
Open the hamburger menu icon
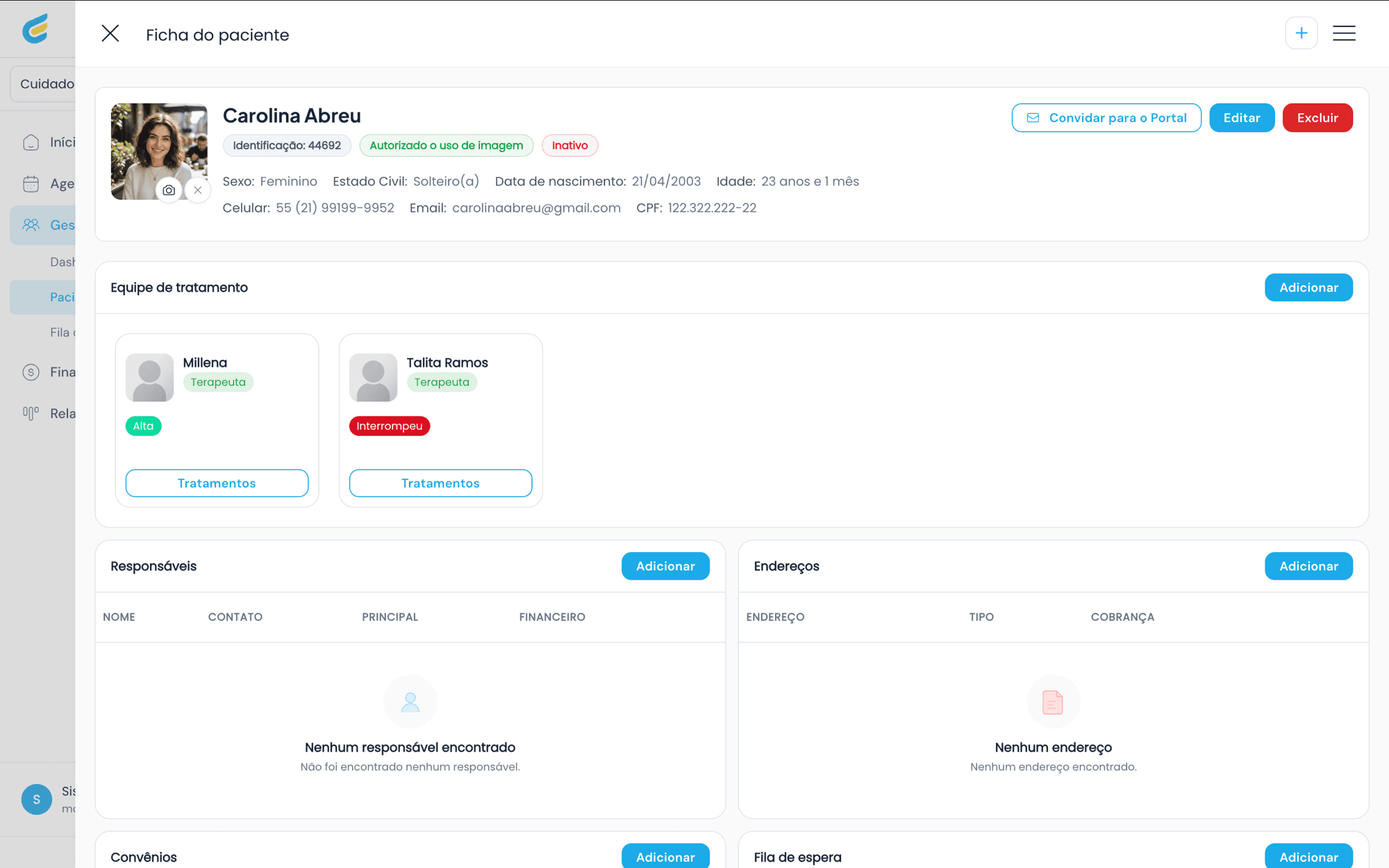(x=1344, y=33)
